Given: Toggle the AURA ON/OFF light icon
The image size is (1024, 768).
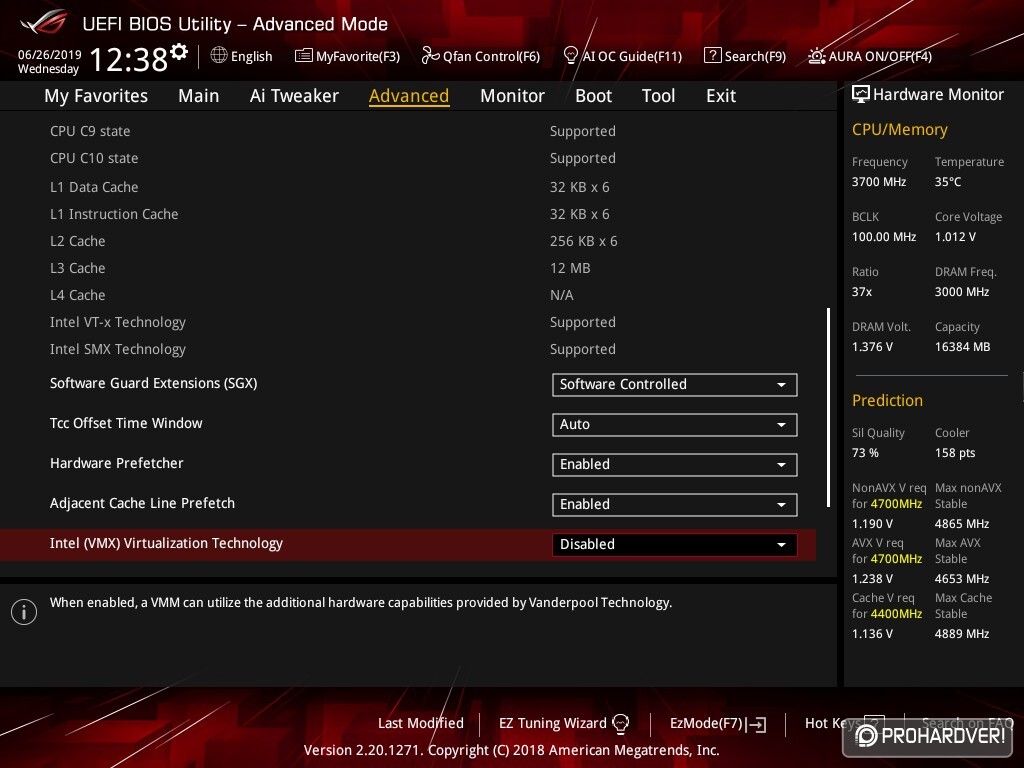Looking at the screenshot, I should [x=816, y=56].
